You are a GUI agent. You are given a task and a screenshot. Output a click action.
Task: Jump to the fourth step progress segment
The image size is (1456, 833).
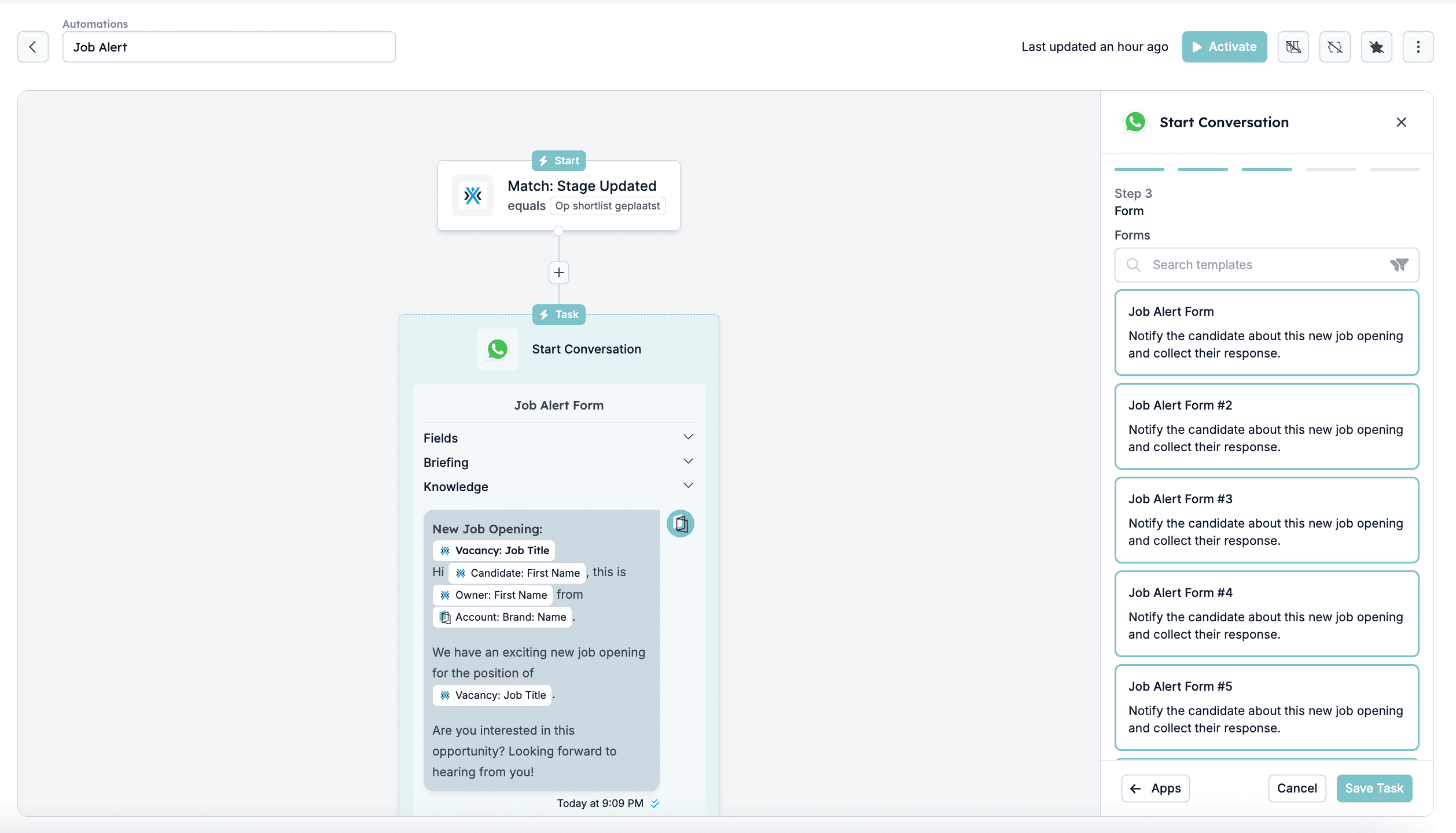pos(1330,169)
